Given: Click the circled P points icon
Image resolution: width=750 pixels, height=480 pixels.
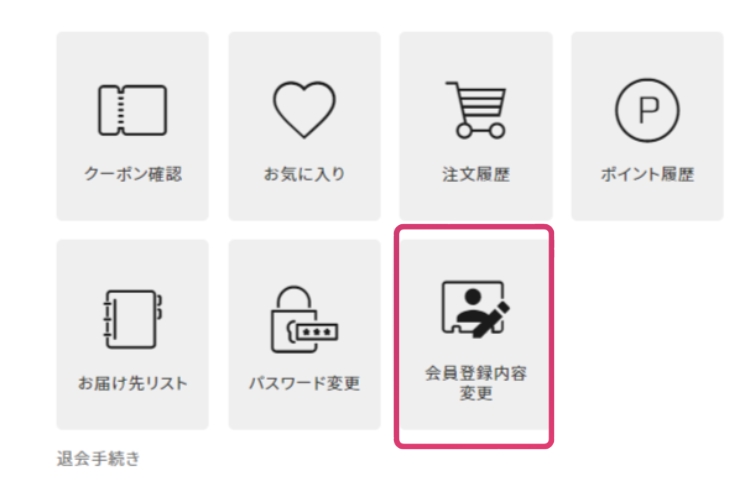Looking at the screenshot, I should tap(647, 110).
